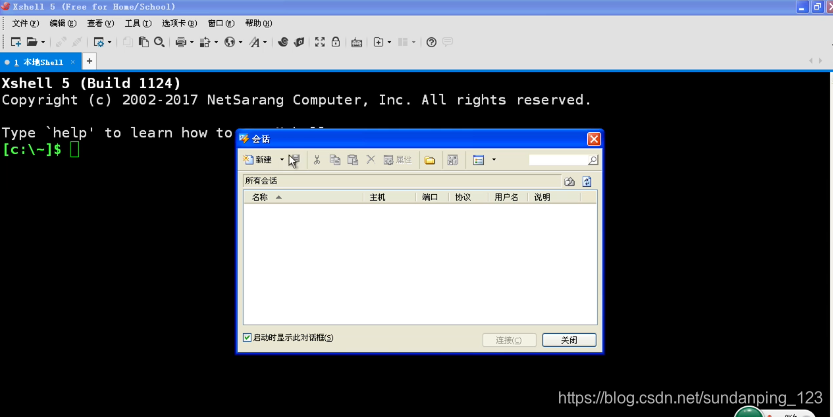Click the search magnifier icon in dialog
This screenshot has height=417, width=833.
tap(593, 160)
